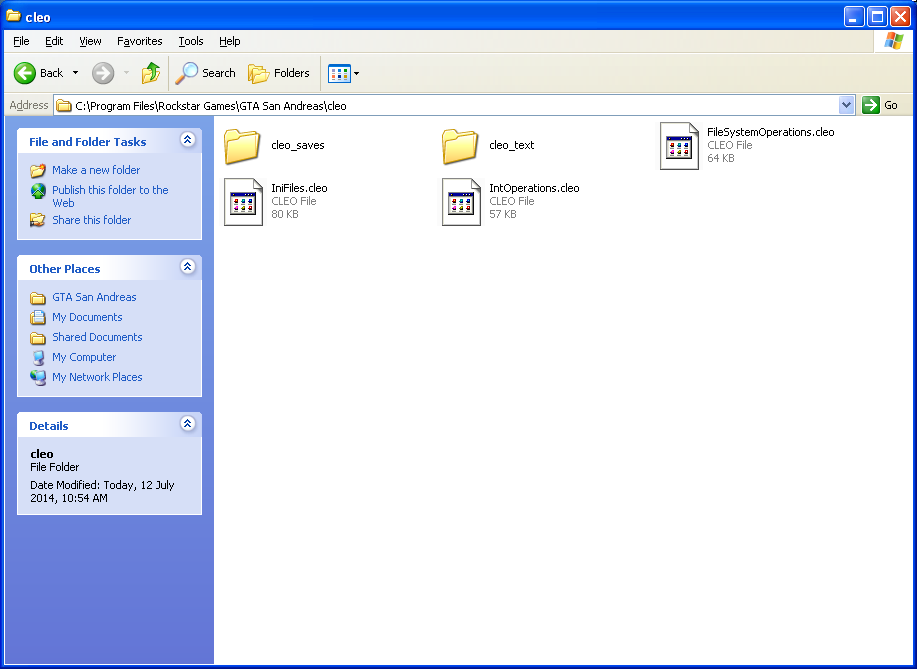Click the My Documents icon
917x669 pixels.
tap(38, 318)
